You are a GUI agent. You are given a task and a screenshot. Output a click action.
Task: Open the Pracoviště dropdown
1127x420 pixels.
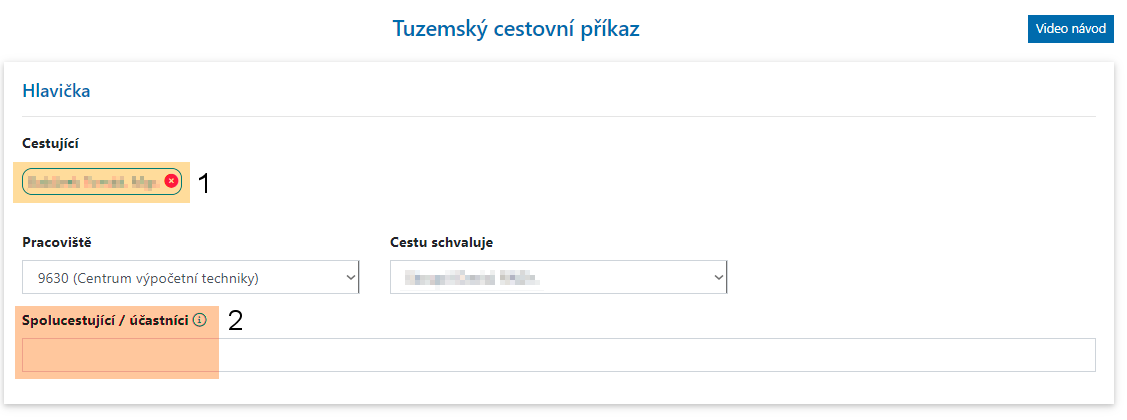coord(190,277)
